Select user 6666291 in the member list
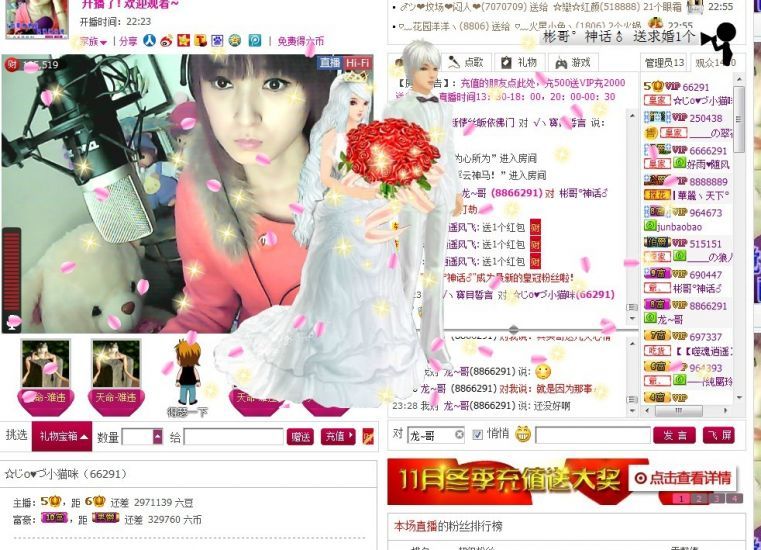761x550 pixels. pyautogui.click(x=708, y=150)
